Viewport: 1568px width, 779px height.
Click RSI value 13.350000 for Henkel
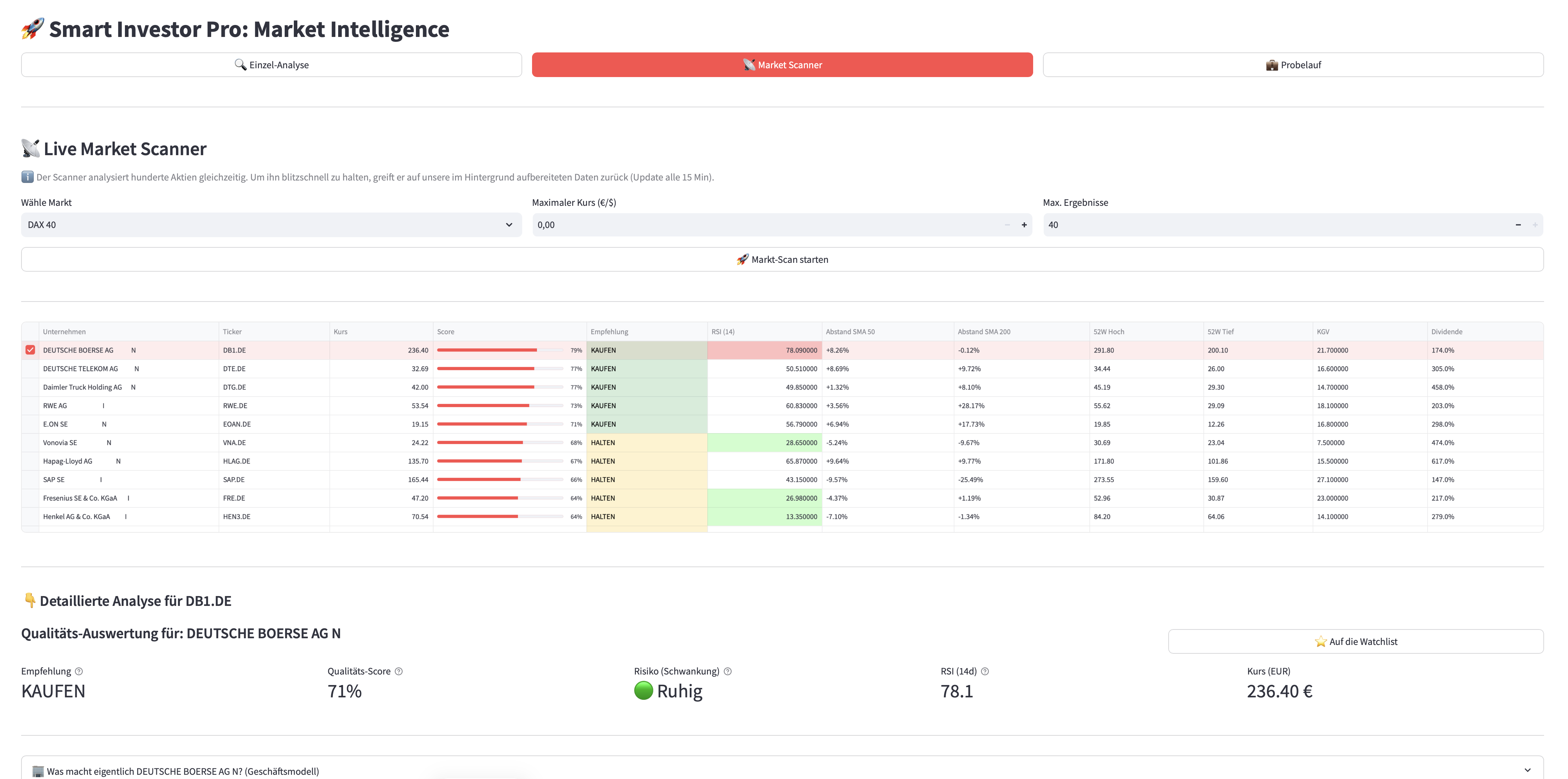click(765, 516)
